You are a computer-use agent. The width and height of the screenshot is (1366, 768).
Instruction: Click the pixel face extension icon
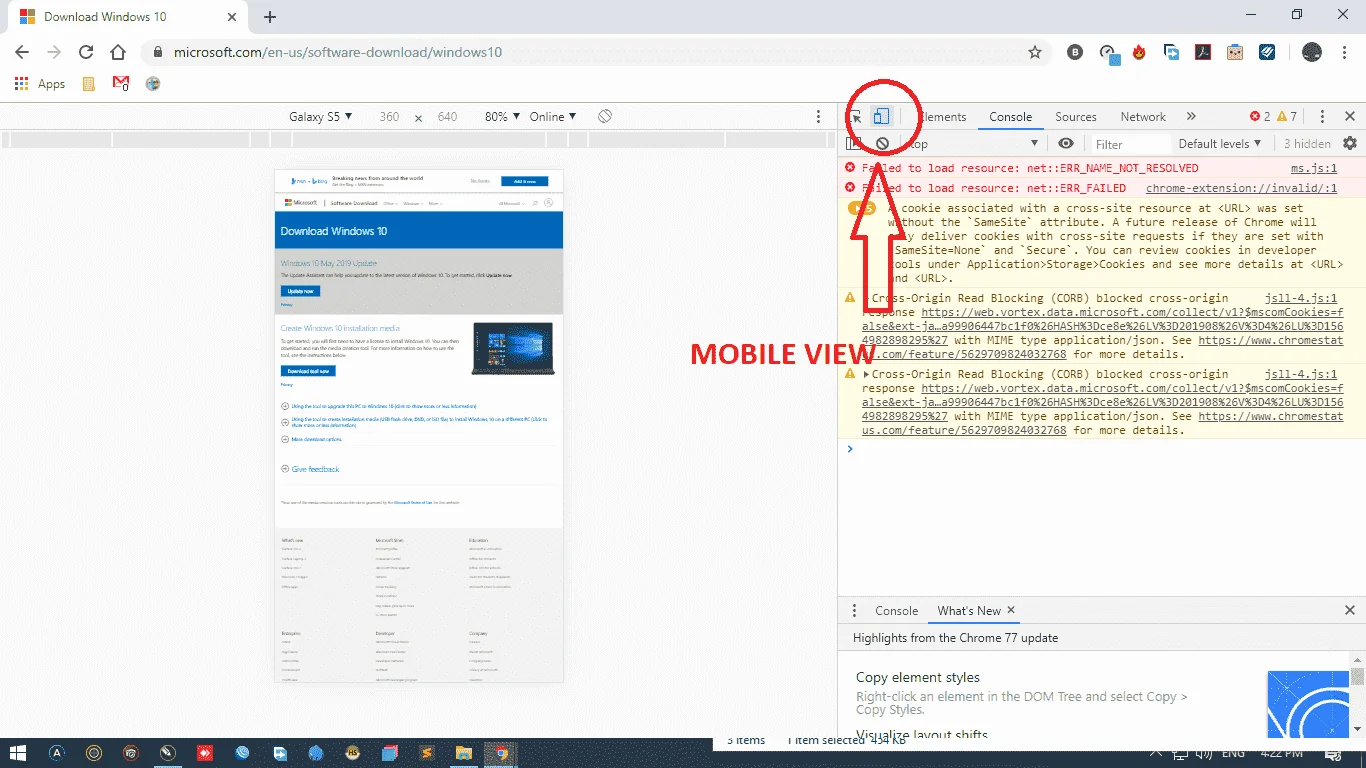pyautogui.click(x=1235, y=52)
